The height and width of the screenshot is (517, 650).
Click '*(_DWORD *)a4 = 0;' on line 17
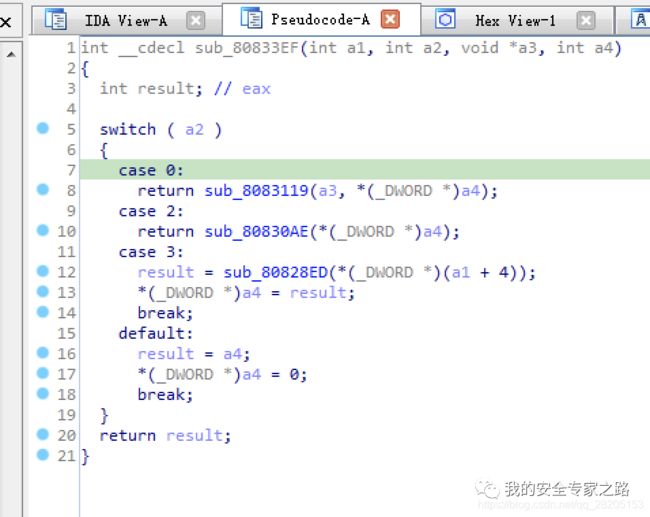point(222,375)
